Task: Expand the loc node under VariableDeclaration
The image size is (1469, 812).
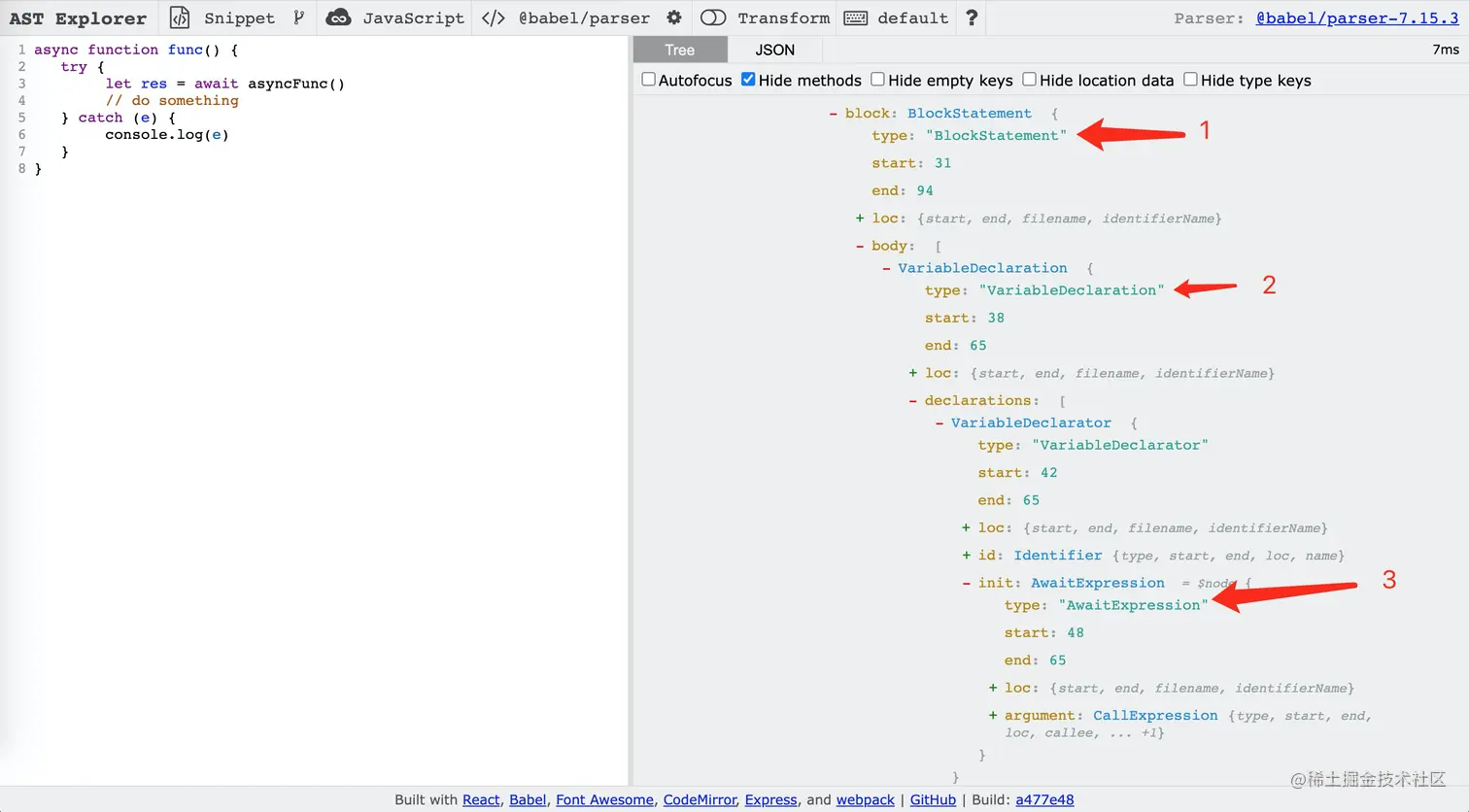Action: coord(913,373)
